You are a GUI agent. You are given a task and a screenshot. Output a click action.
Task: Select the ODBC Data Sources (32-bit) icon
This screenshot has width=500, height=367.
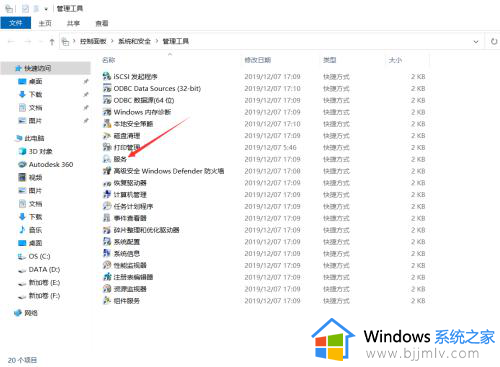click(x=107, y=88)
